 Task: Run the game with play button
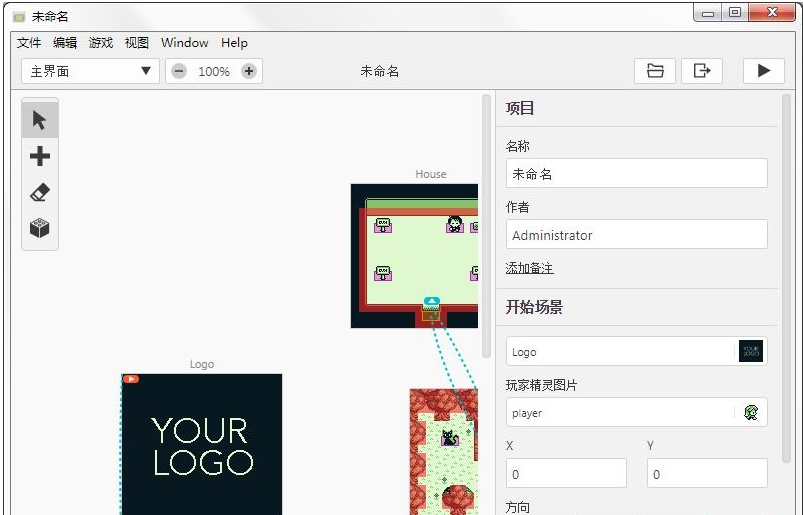[764, 71]
